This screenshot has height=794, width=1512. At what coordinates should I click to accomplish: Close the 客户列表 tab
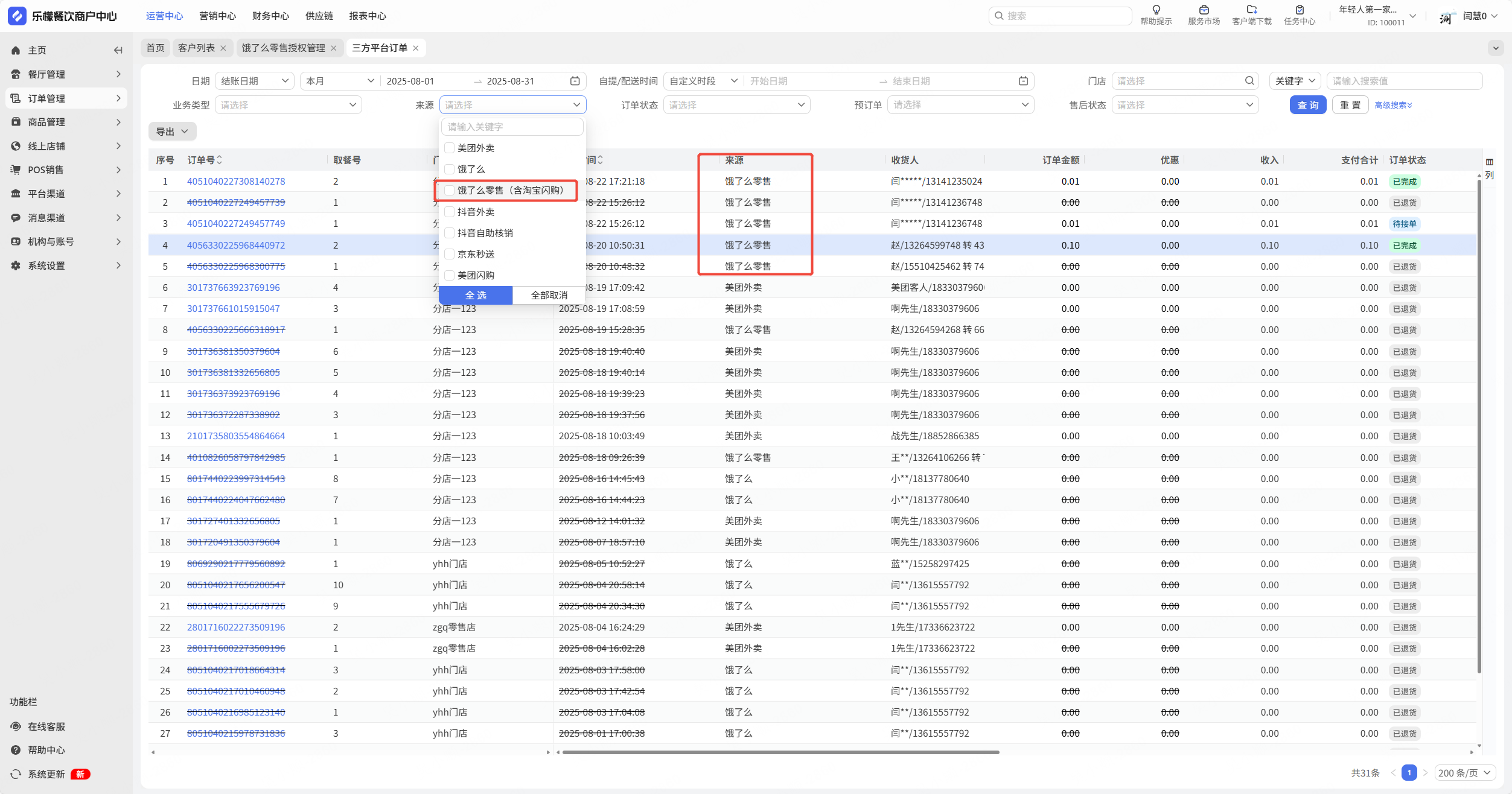223,48
